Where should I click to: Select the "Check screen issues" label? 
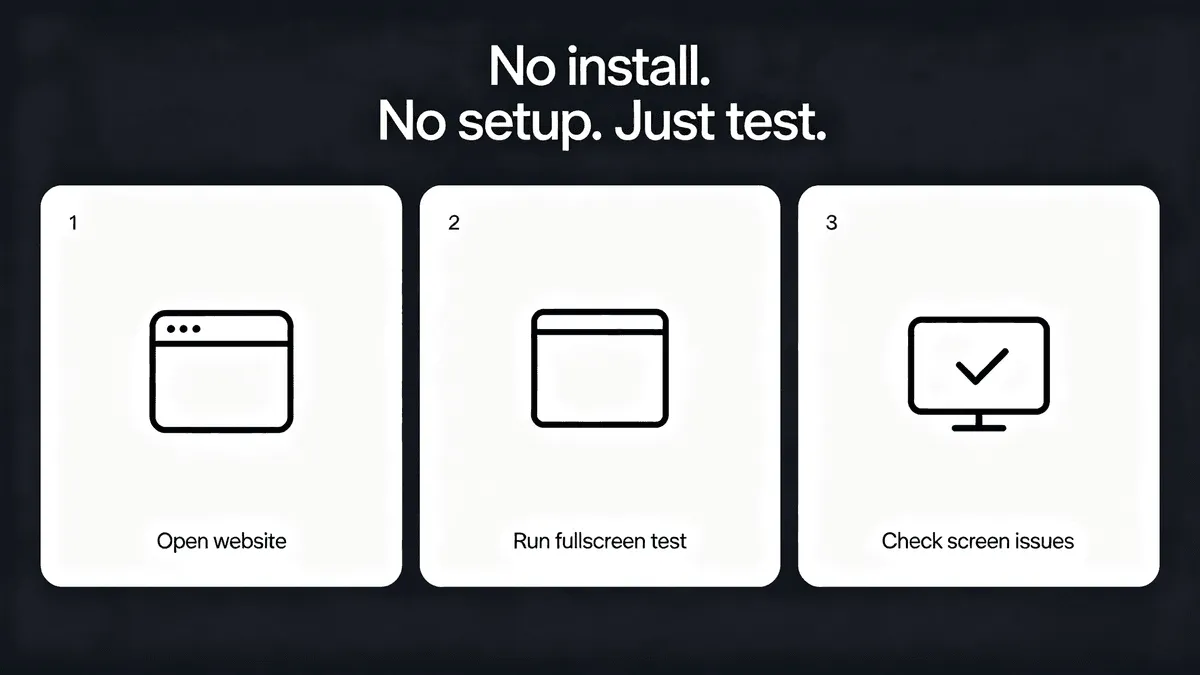(x=978, y=541)
